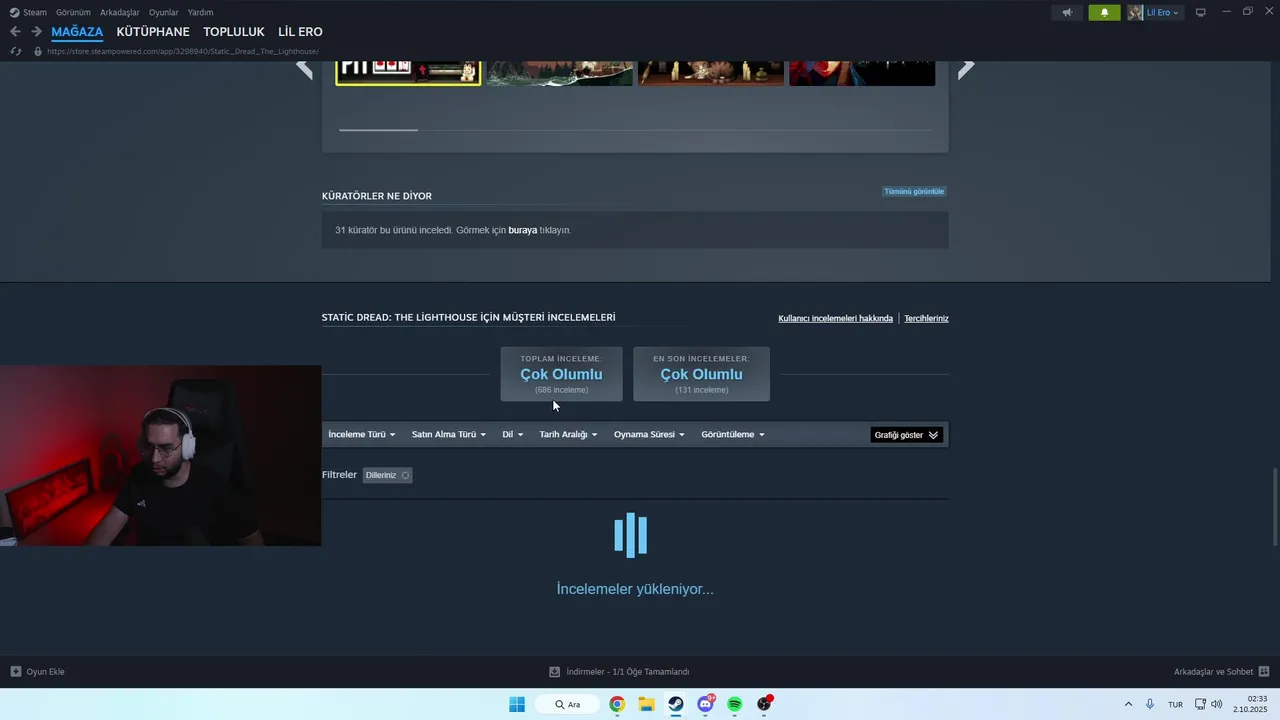Image resolution: width=1280 pixels, height=720 pixels.
Task: Go forward with the right arrow
Action: pos(36,32)
